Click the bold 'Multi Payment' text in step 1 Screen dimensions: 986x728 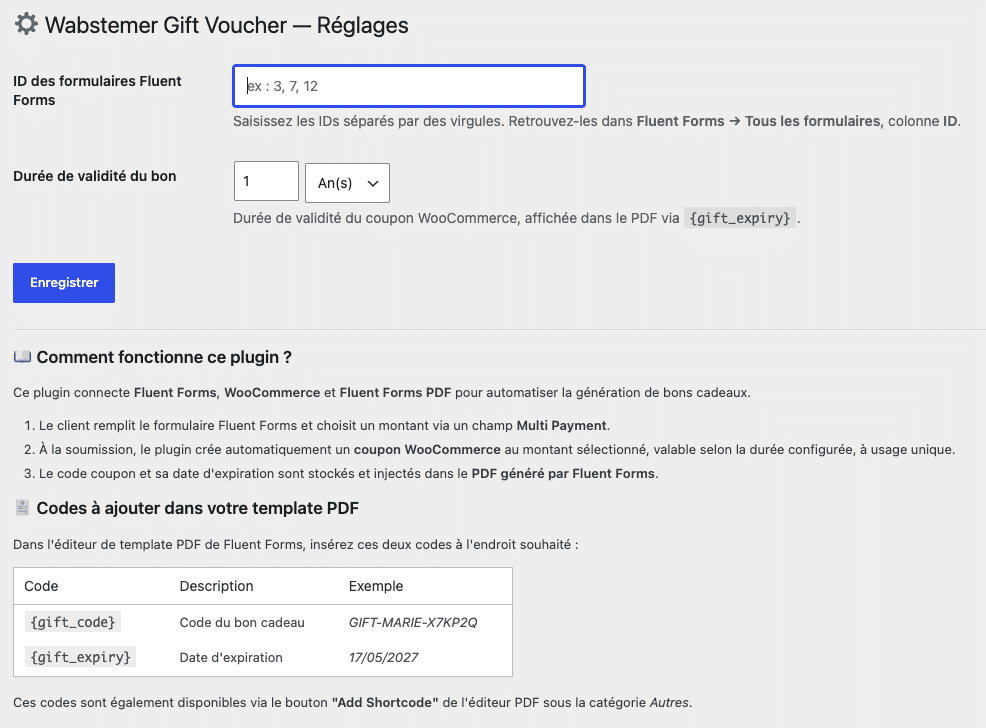(562, 426)
